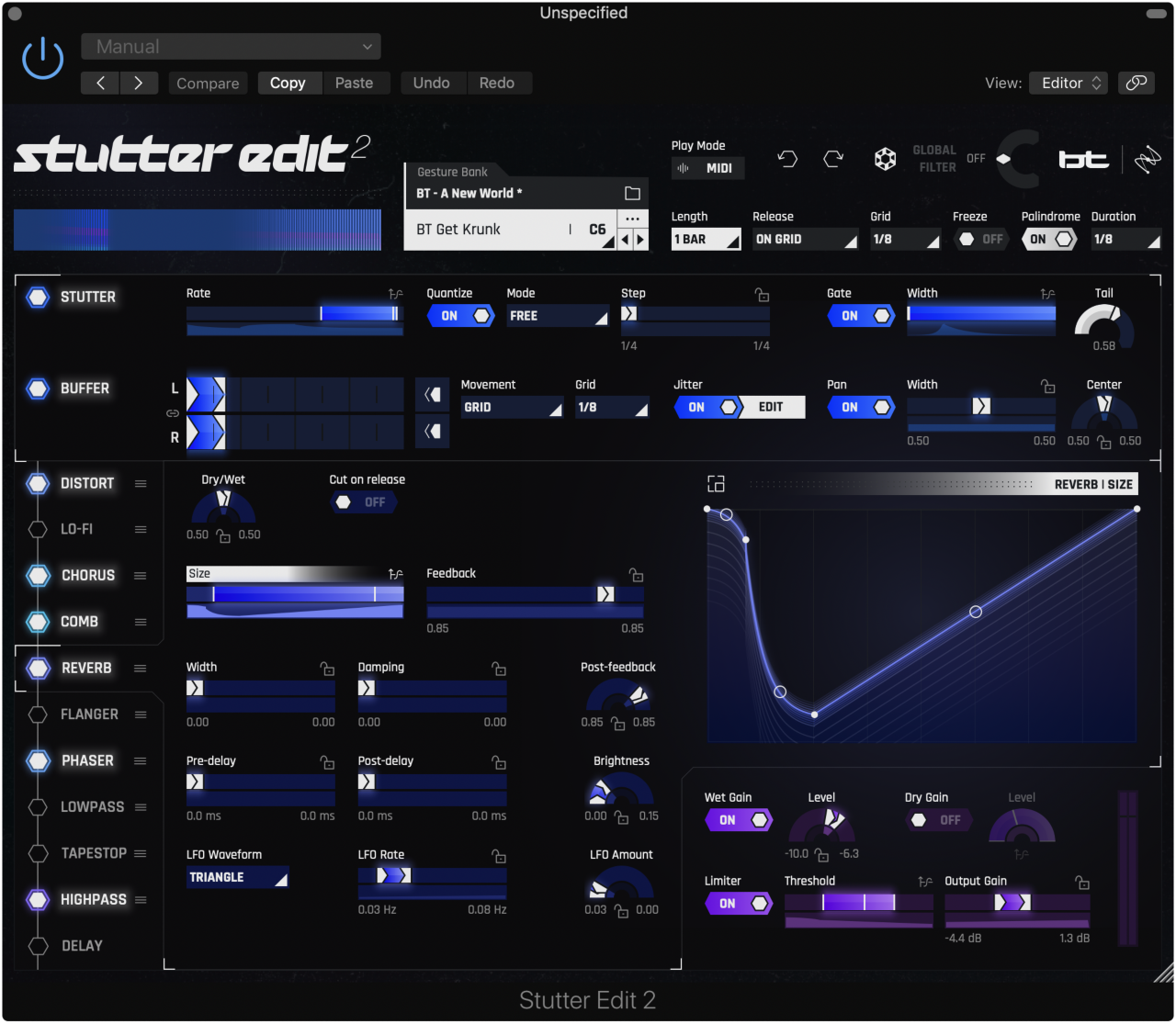
Task: Click the BT logo in the top right
Action: coord(1084,158)
